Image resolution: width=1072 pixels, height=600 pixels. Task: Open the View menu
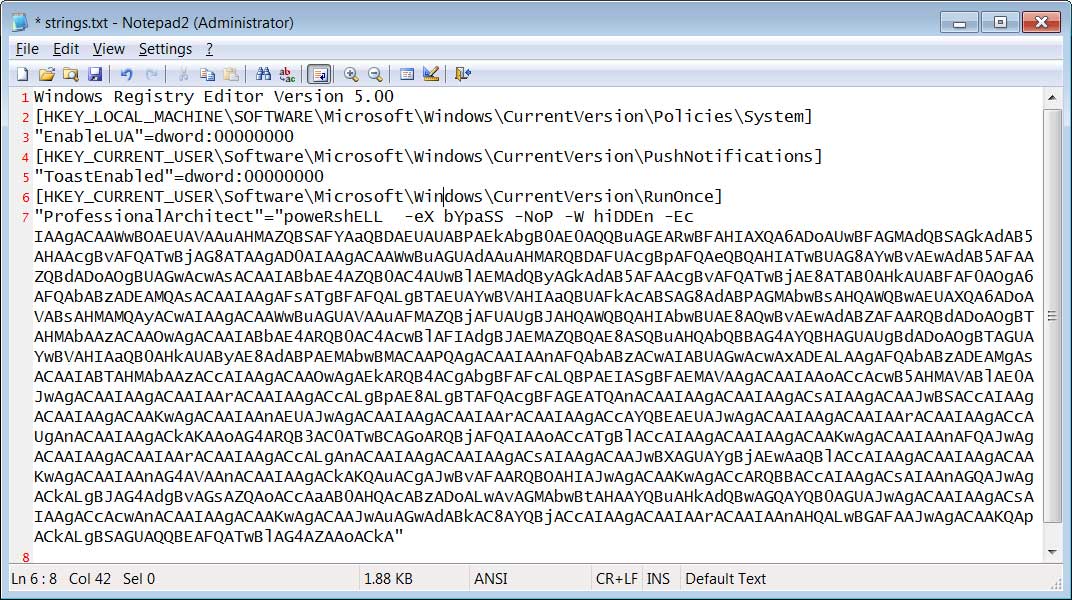point(109,49)
